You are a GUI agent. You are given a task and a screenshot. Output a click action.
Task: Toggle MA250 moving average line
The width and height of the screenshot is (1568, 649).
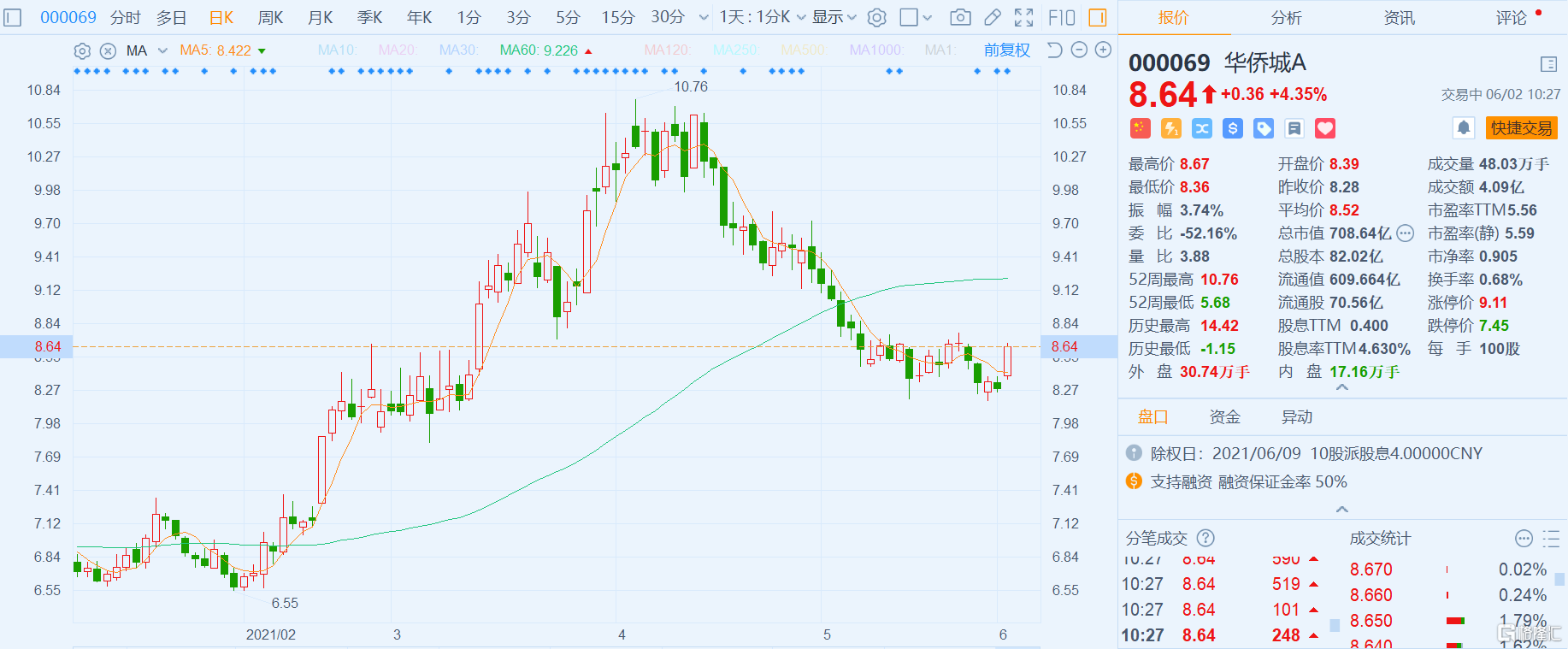pyautogui.click(x=735, y=50)
